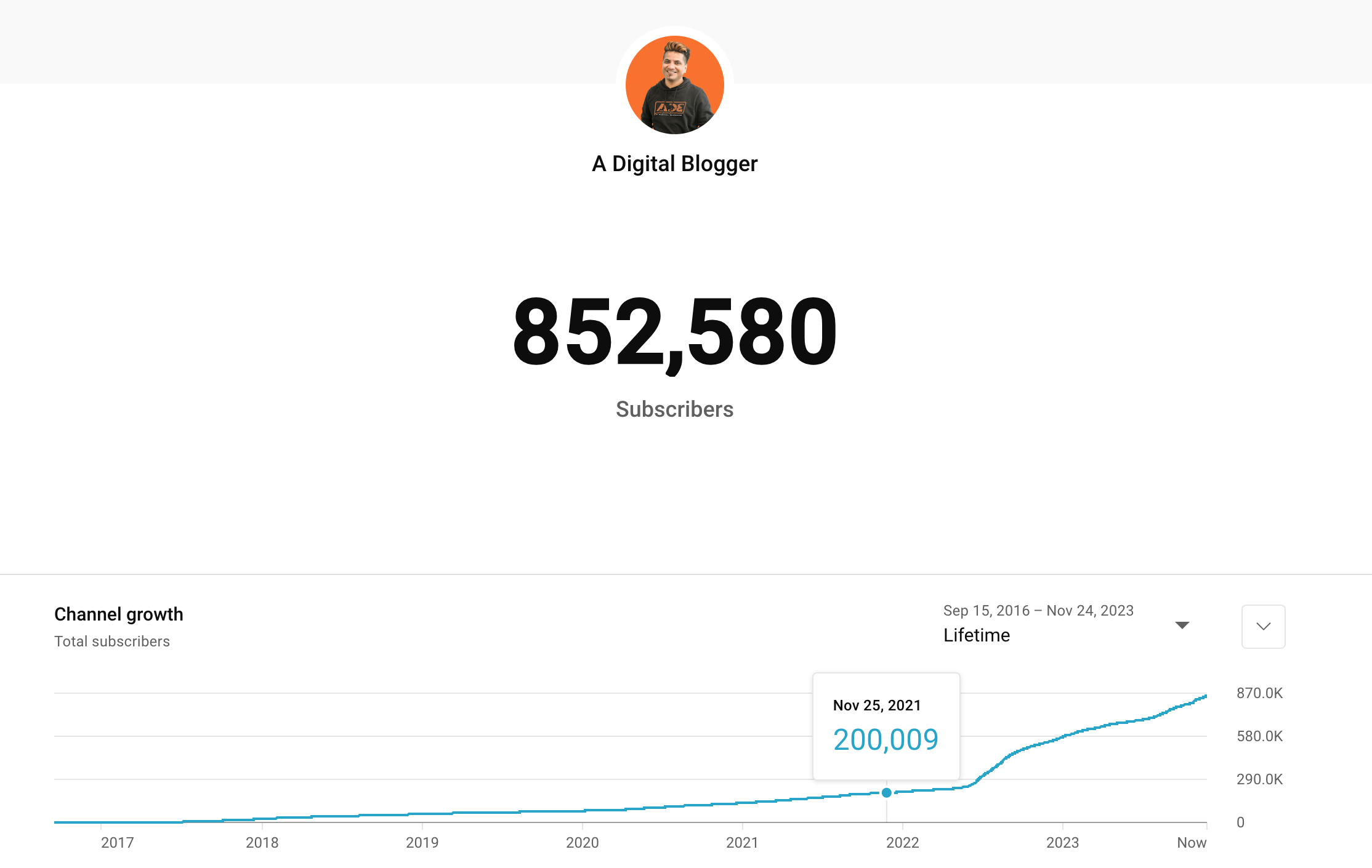This screenshot has height=868, width=1372.
Task: Click the 290.0K y-axis value
Action: tap(1259, 779)
